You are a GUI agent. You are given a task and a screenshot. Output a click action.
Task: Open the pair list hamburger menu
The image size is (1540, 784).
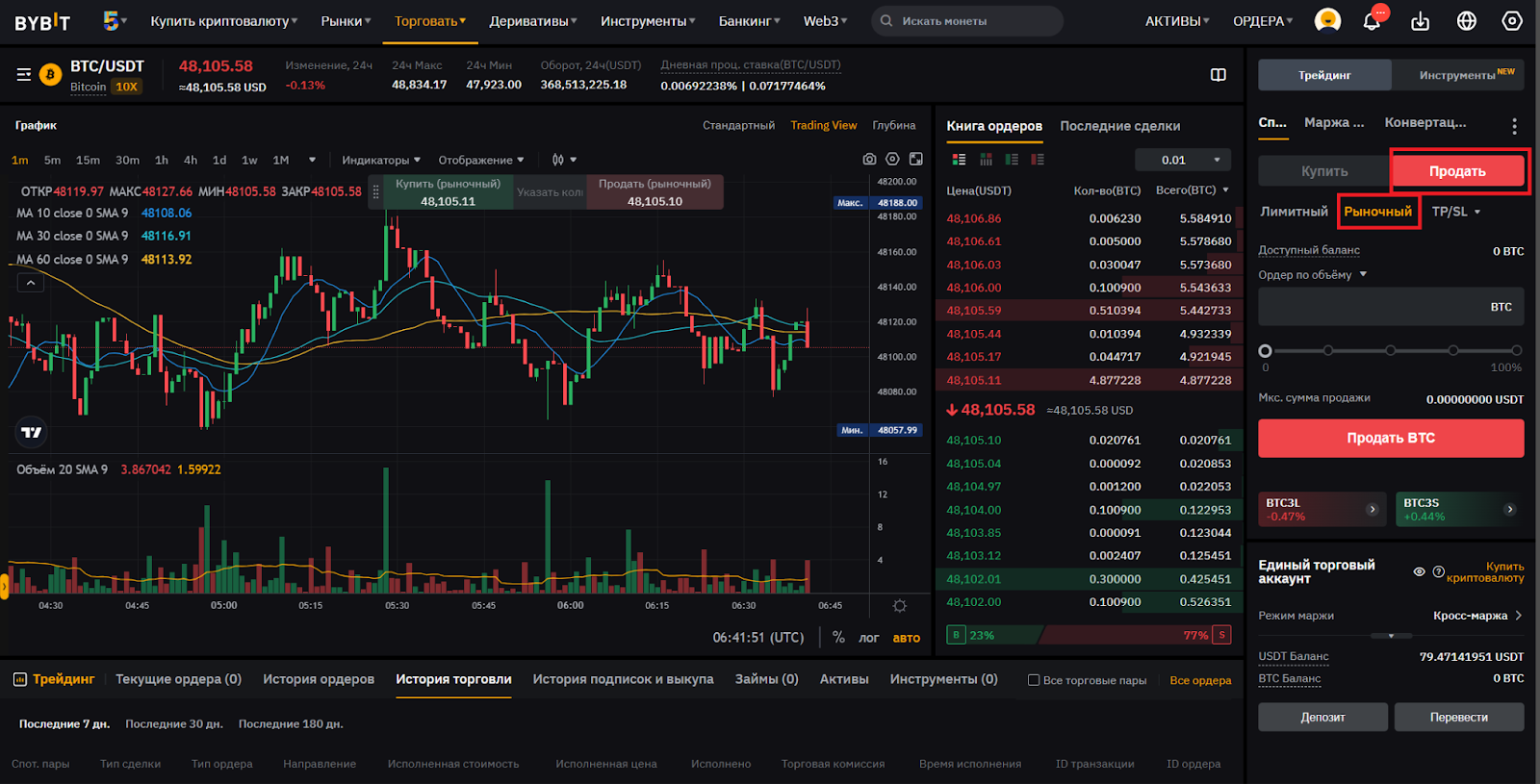click(x=24, y=74)
